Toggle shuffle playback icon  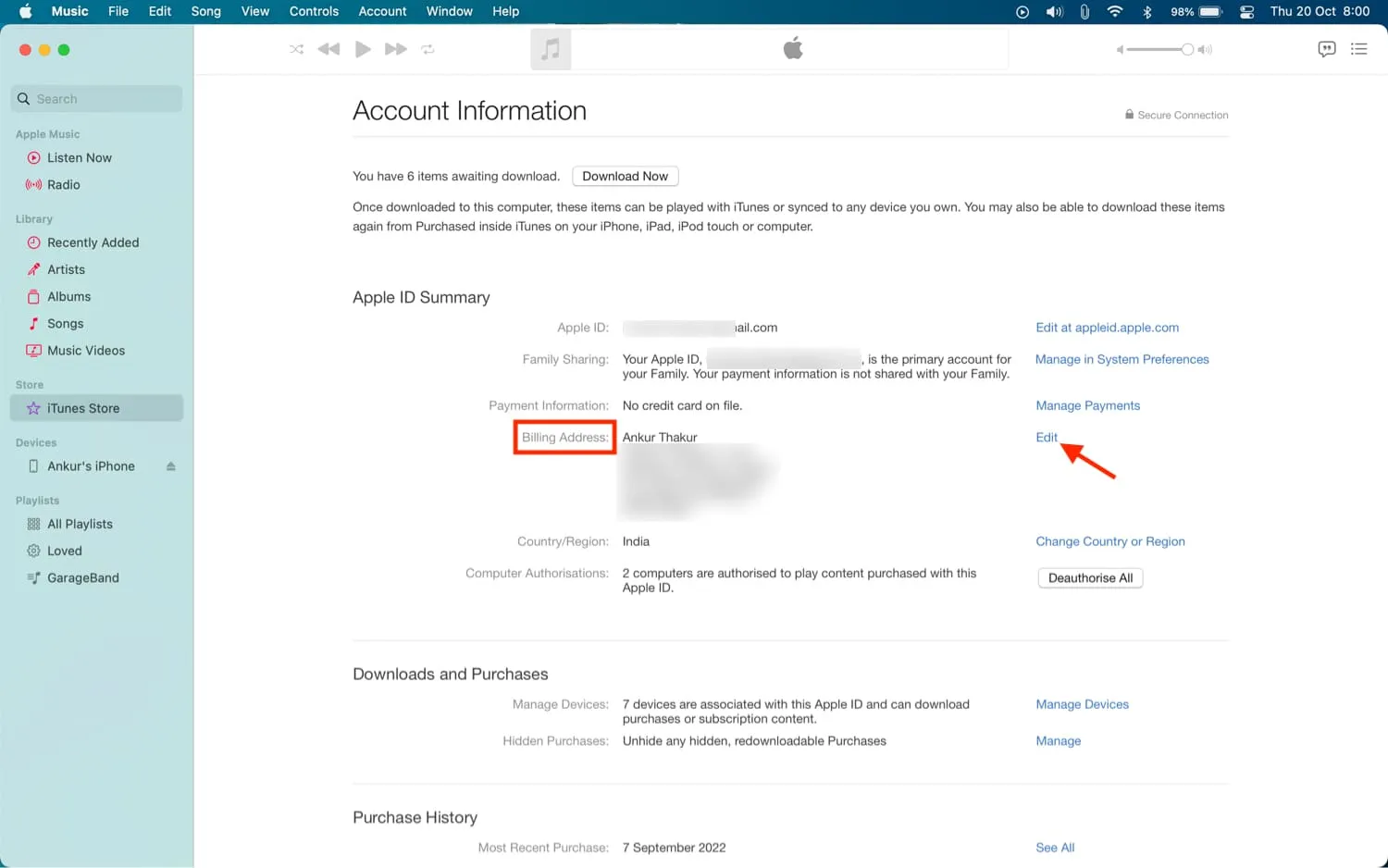296,49
